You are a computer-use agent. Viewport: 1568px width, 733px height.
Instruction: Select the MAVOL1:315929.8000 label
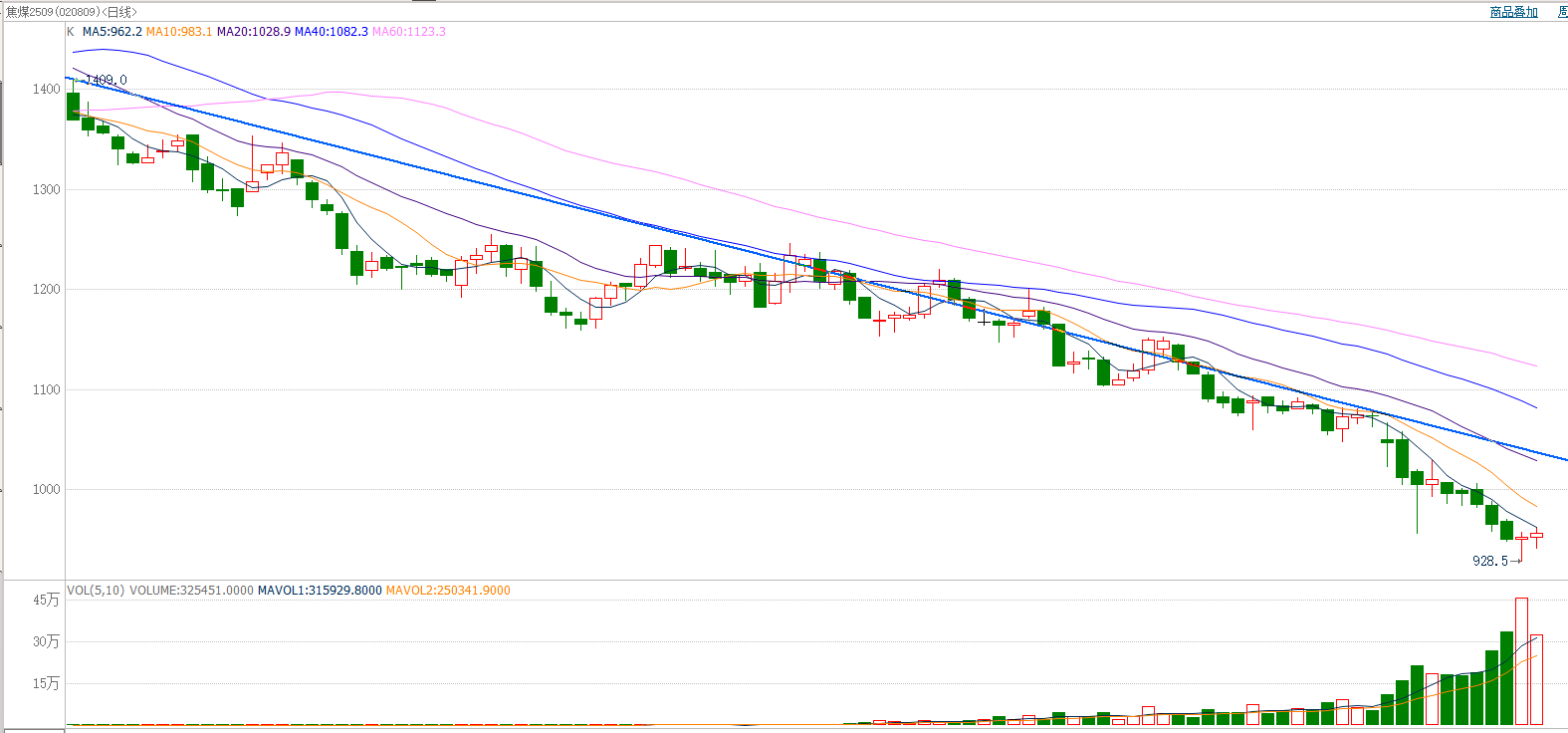[x=320, y=591]
